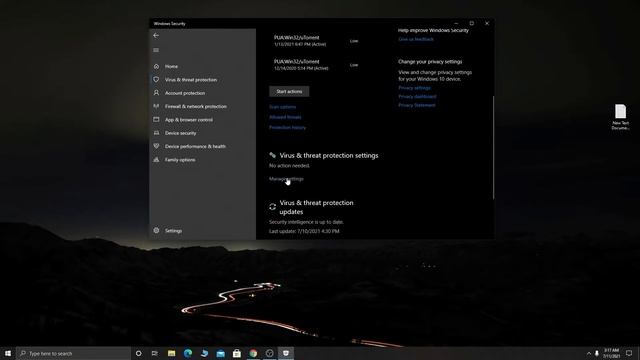Click the Windows Security taskbar icon
Viewport: 640px width, 360px height.
[286, 353]
